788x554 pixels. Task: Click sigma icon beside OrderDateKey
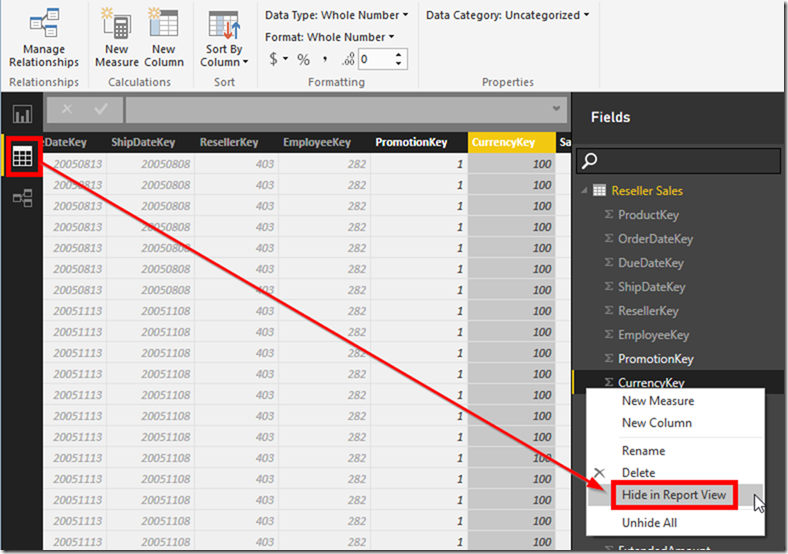coord(609,238)
